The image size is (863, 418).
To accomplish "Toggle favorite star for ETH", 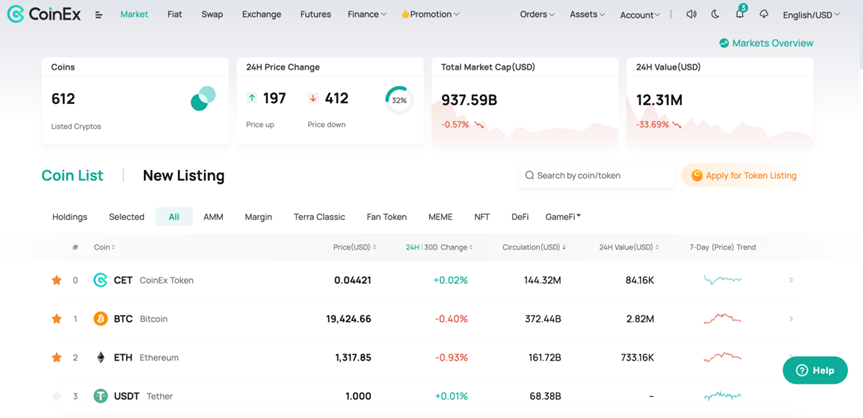I will [57, 357].
